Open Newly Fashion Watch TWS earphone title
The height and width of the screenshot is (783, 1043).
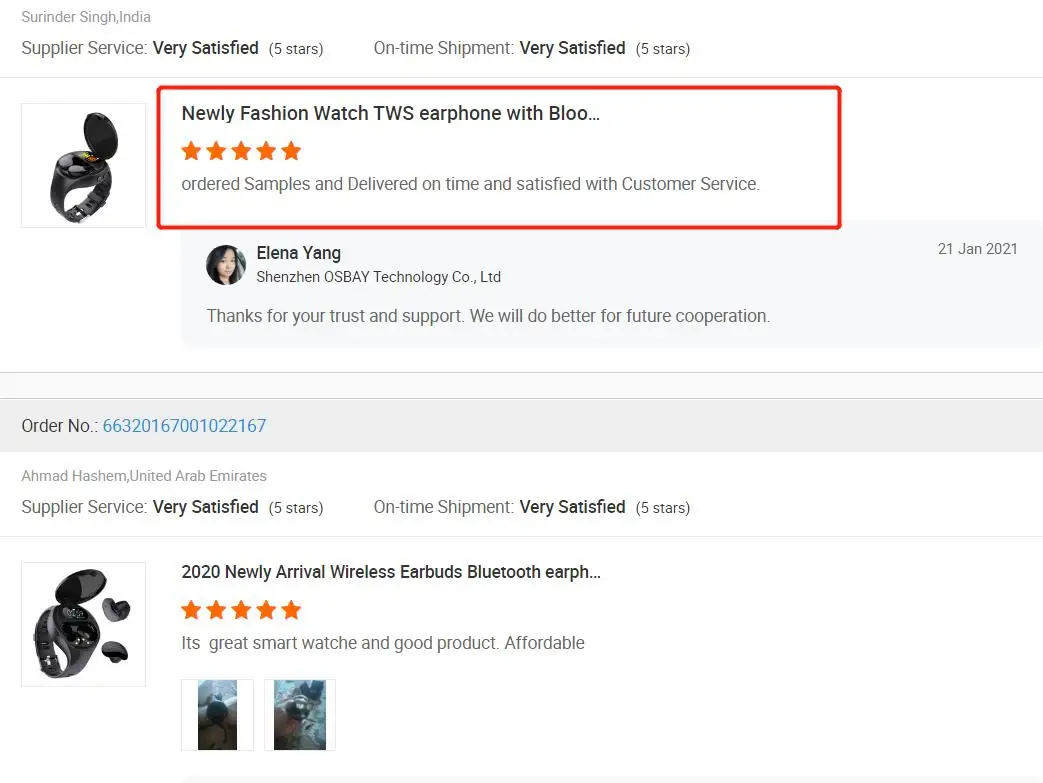click(390, 113)
